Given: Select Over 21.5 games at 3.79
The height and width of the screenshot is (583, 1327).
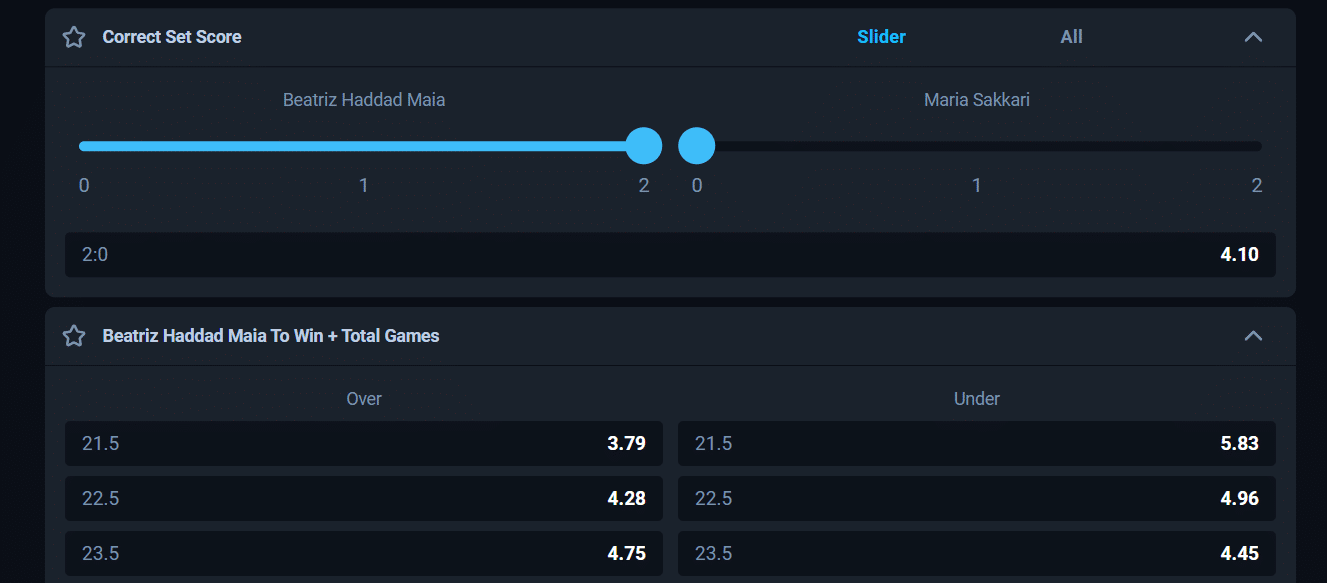Looking at the screenshot, I should click(x=364, y=443).
